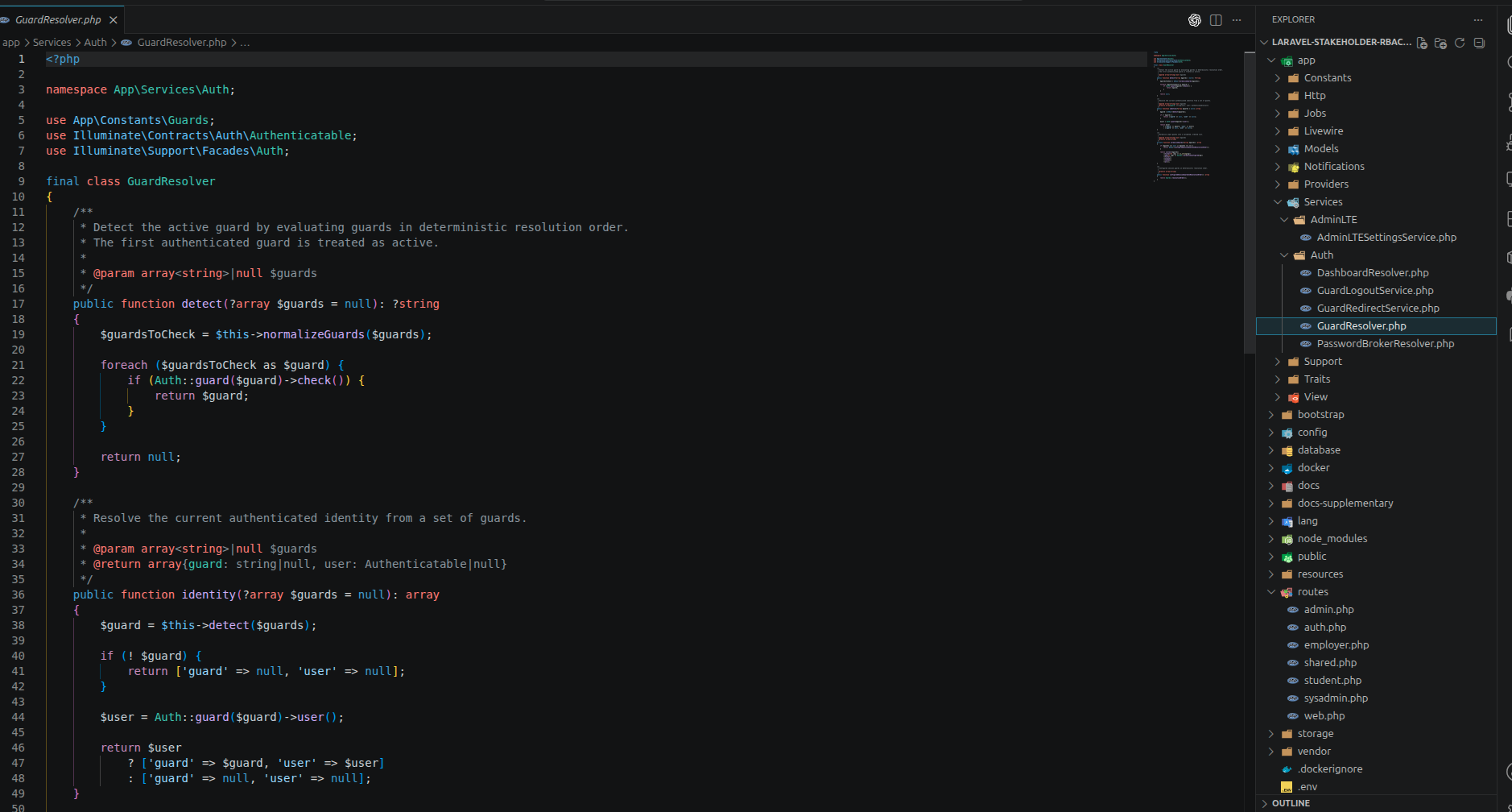Image resolution: width=1512 pixels, height=812 pixels.
Task: Click the docs folder icon
Action: tap(1287, 486)
